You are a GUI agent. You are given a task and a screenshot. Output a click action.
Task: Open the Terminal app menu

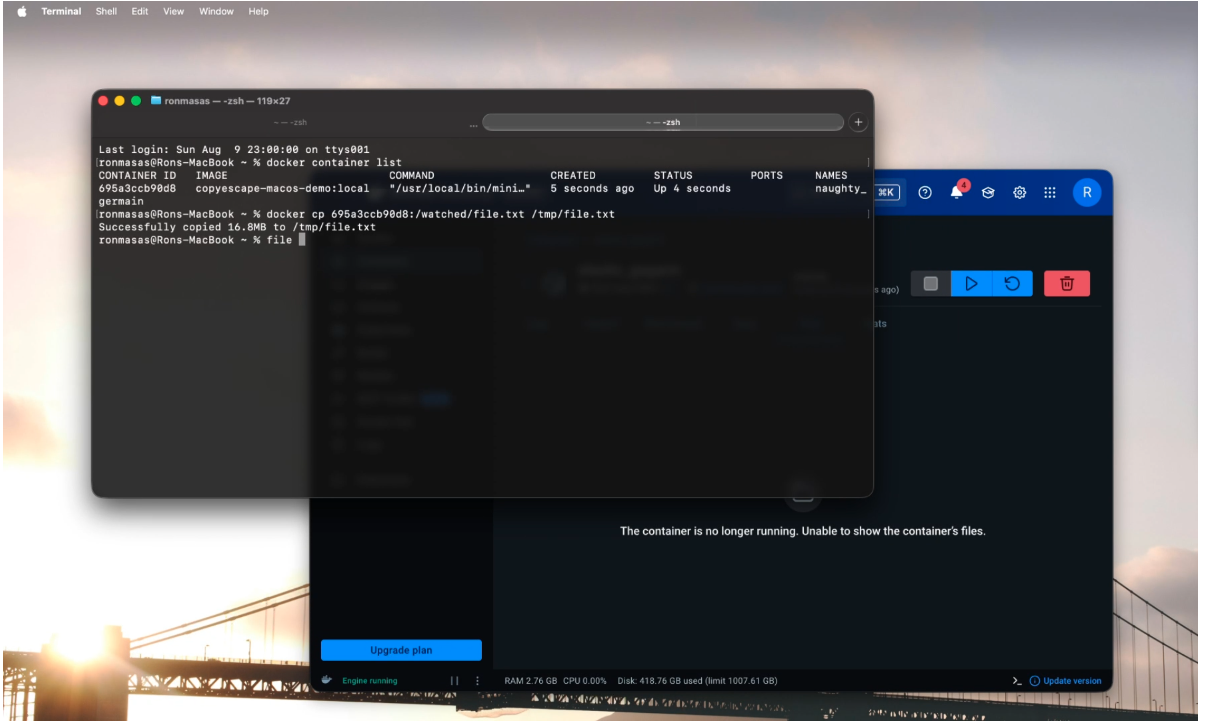61,11
